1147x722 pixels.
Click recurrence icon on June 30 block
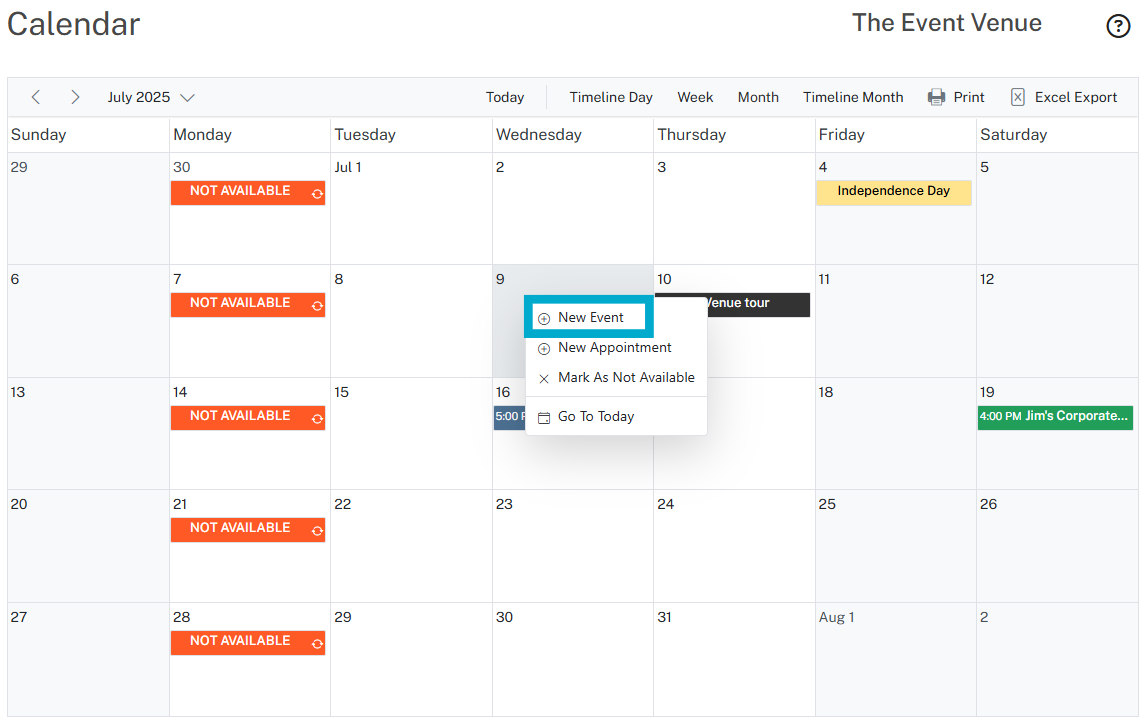click(317, 194)
